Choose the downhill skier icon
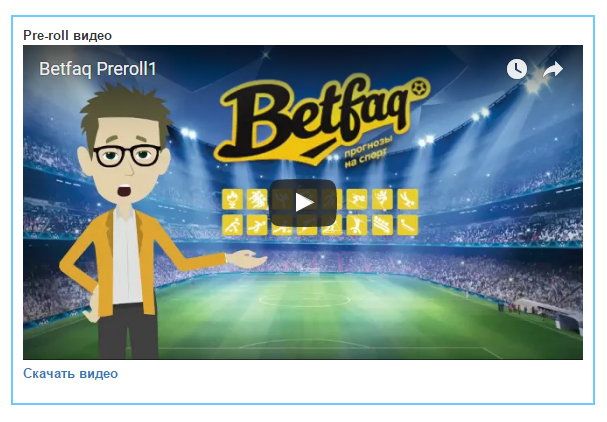Screen dimensions: 607x422 tap(357, 199)
